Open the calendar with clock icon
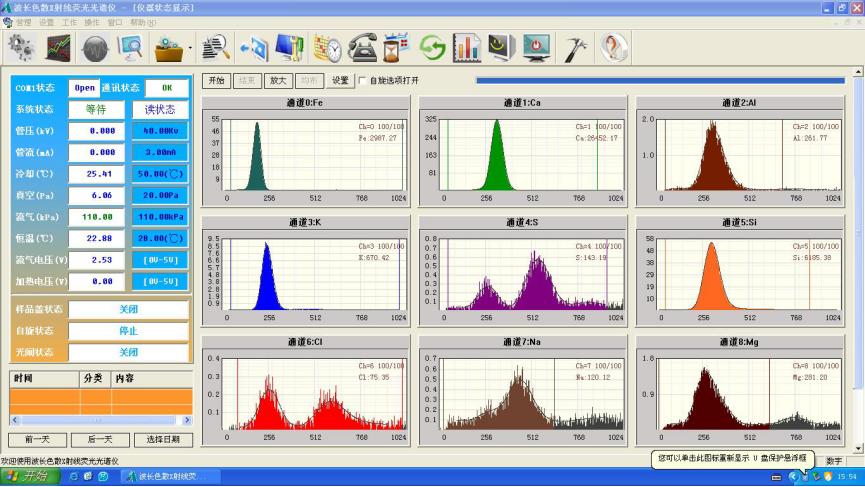865x487 pixels. pyautogui.click(x=327, y=47)
